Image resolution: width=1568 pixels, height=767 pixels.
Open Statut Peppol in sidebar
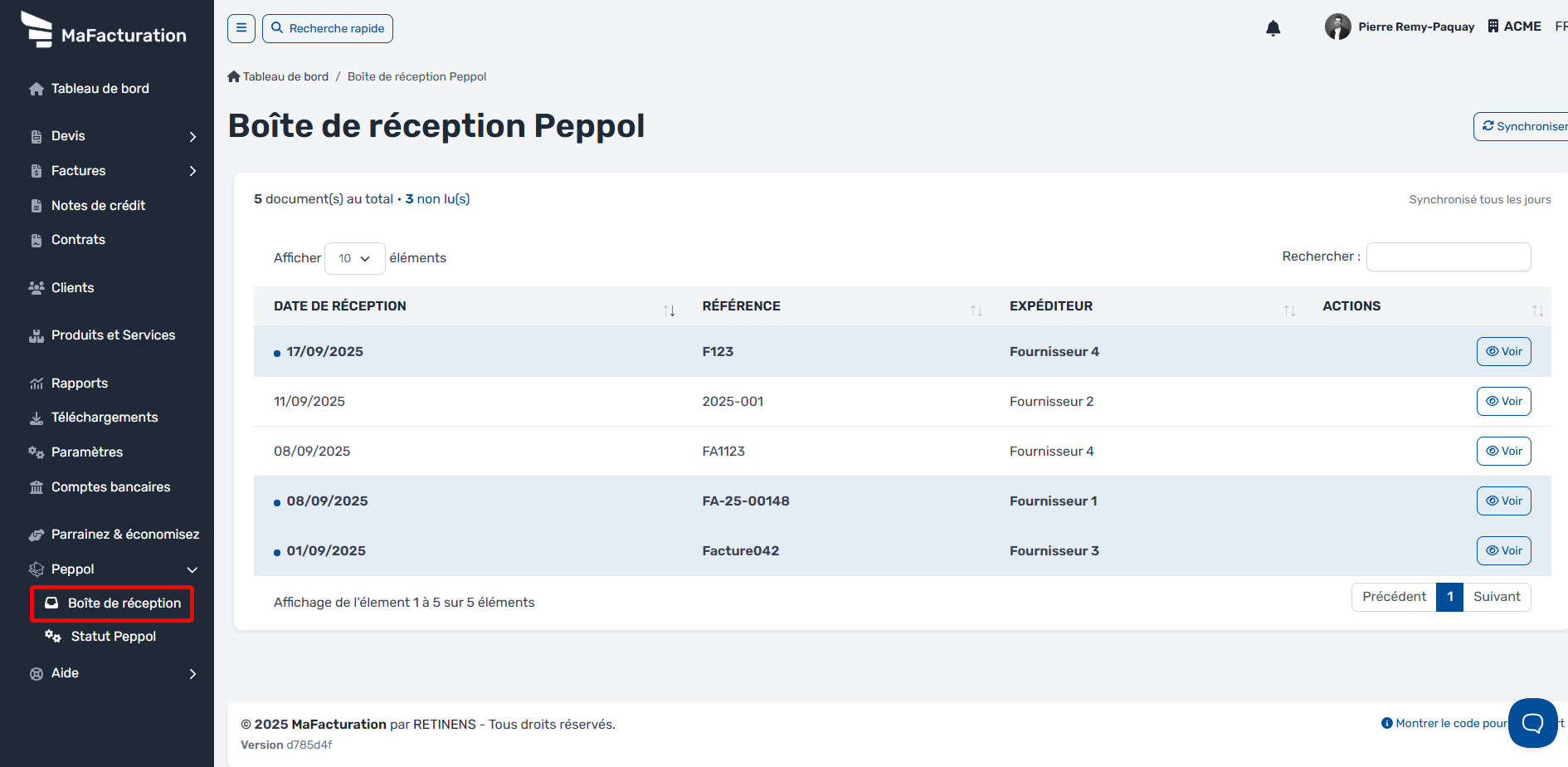coord(113,637)
